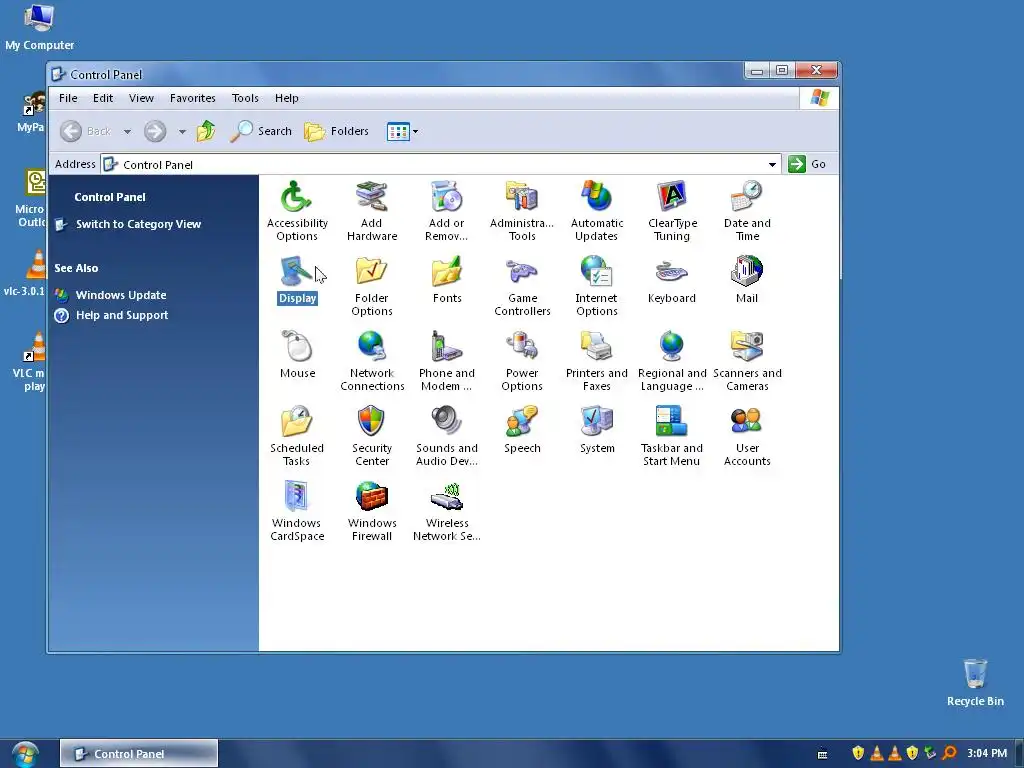Click the tray magnifier icon

click(949, 754)
